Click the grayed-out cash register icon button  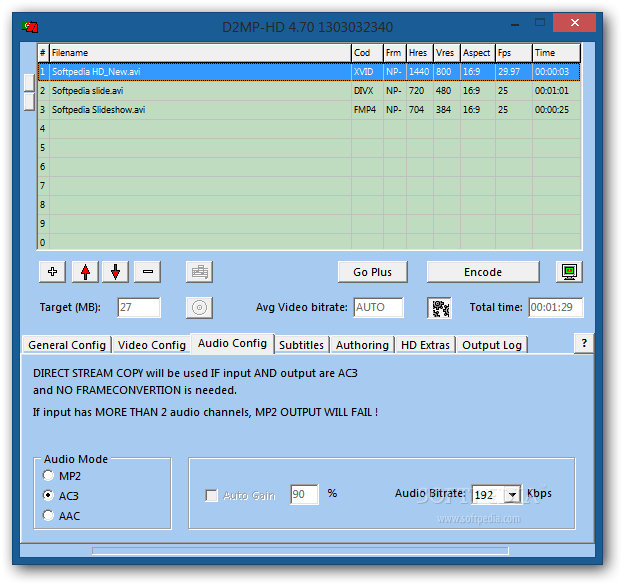click(x=199, y=272)
